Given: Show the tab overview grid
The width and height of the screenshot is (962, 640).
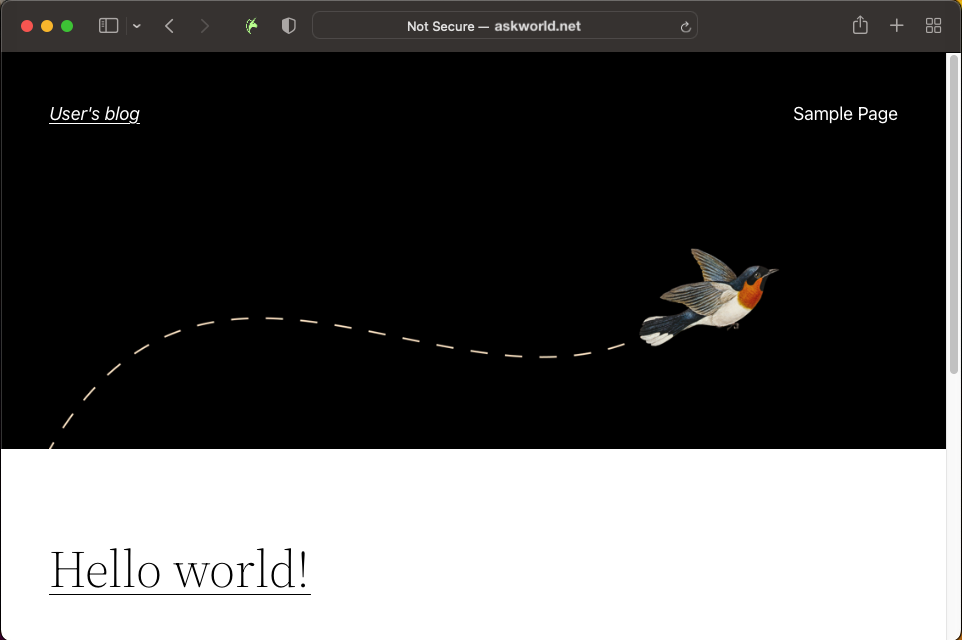Looking at the screenshot, I should [x=933, y=26].
